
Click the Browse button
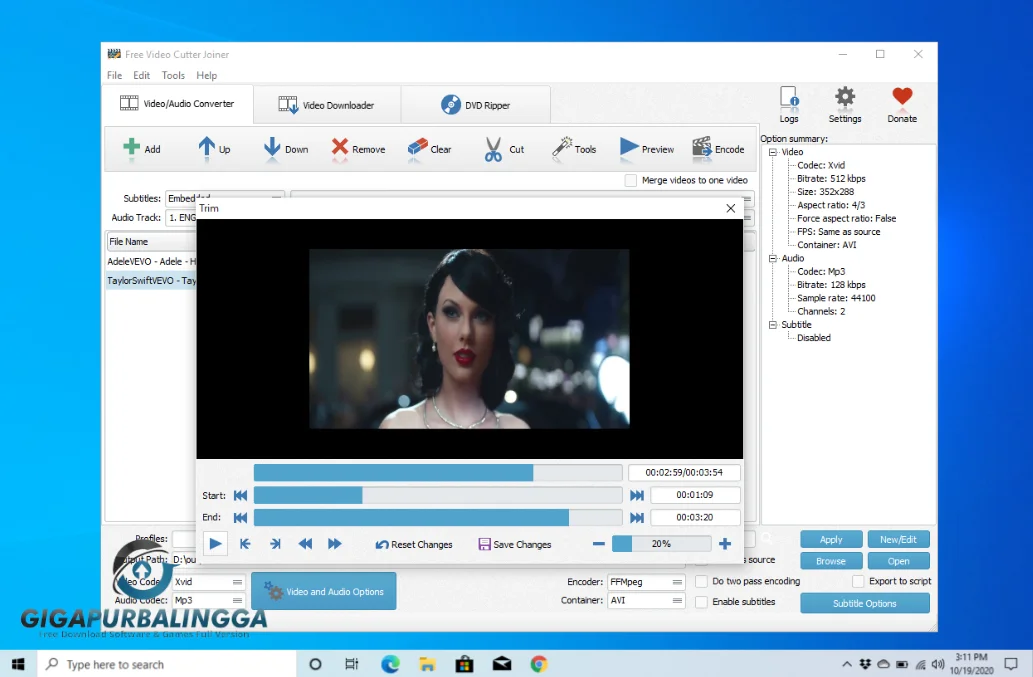coord(831,561)
